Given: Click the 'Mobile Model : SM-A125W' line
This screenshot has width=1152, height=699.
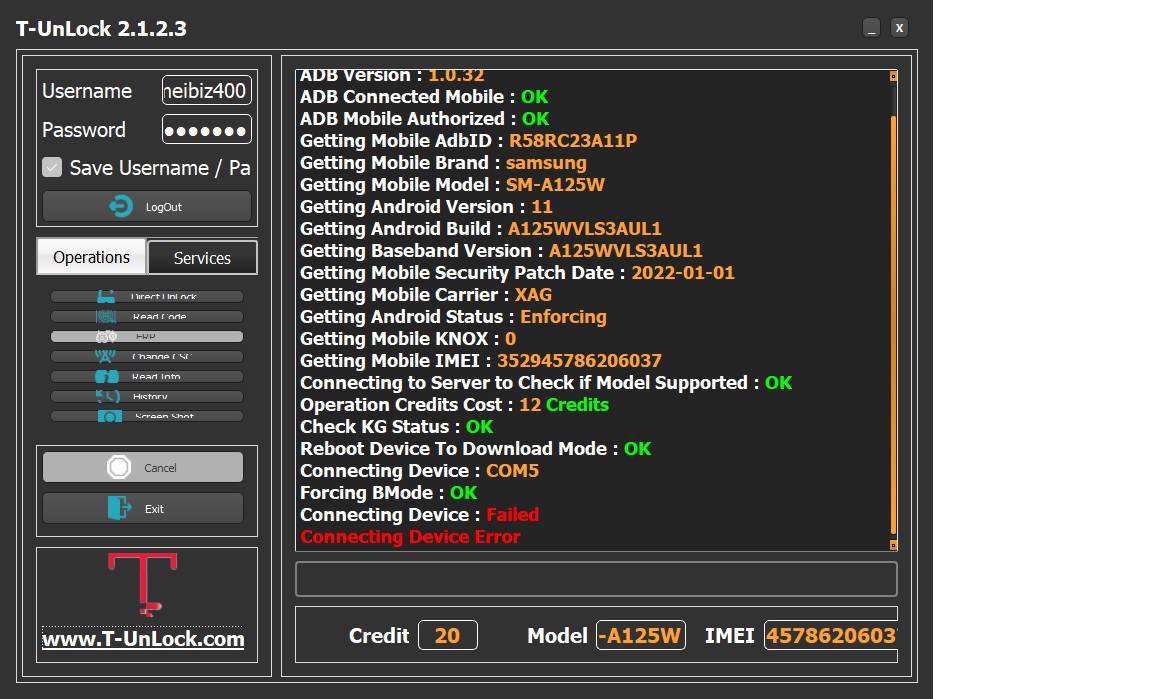Looking at the screenshot, I should [453, 184].
